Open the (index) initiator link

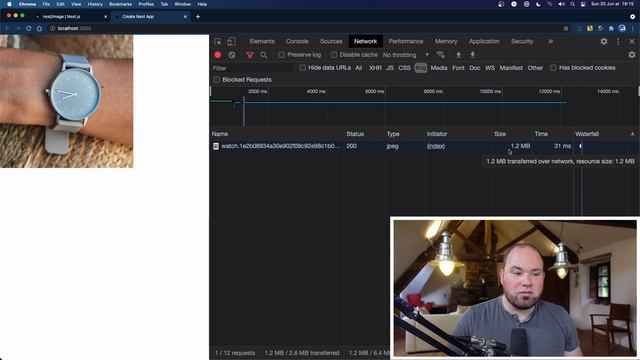[436, 146]
